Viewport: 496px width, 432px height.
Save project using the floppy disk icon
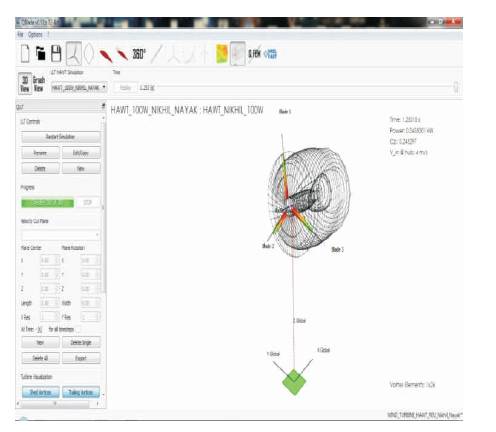(56, 54)
